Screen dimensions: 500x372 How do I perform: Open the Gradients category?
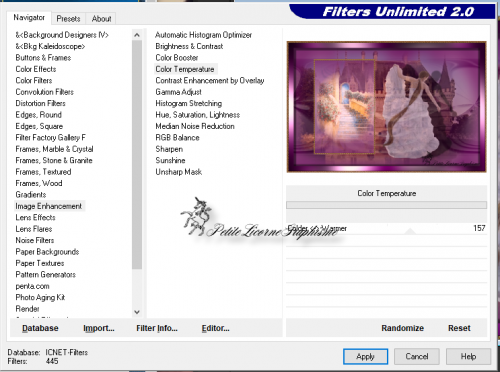pyautogui.click(x=31, y=195)
